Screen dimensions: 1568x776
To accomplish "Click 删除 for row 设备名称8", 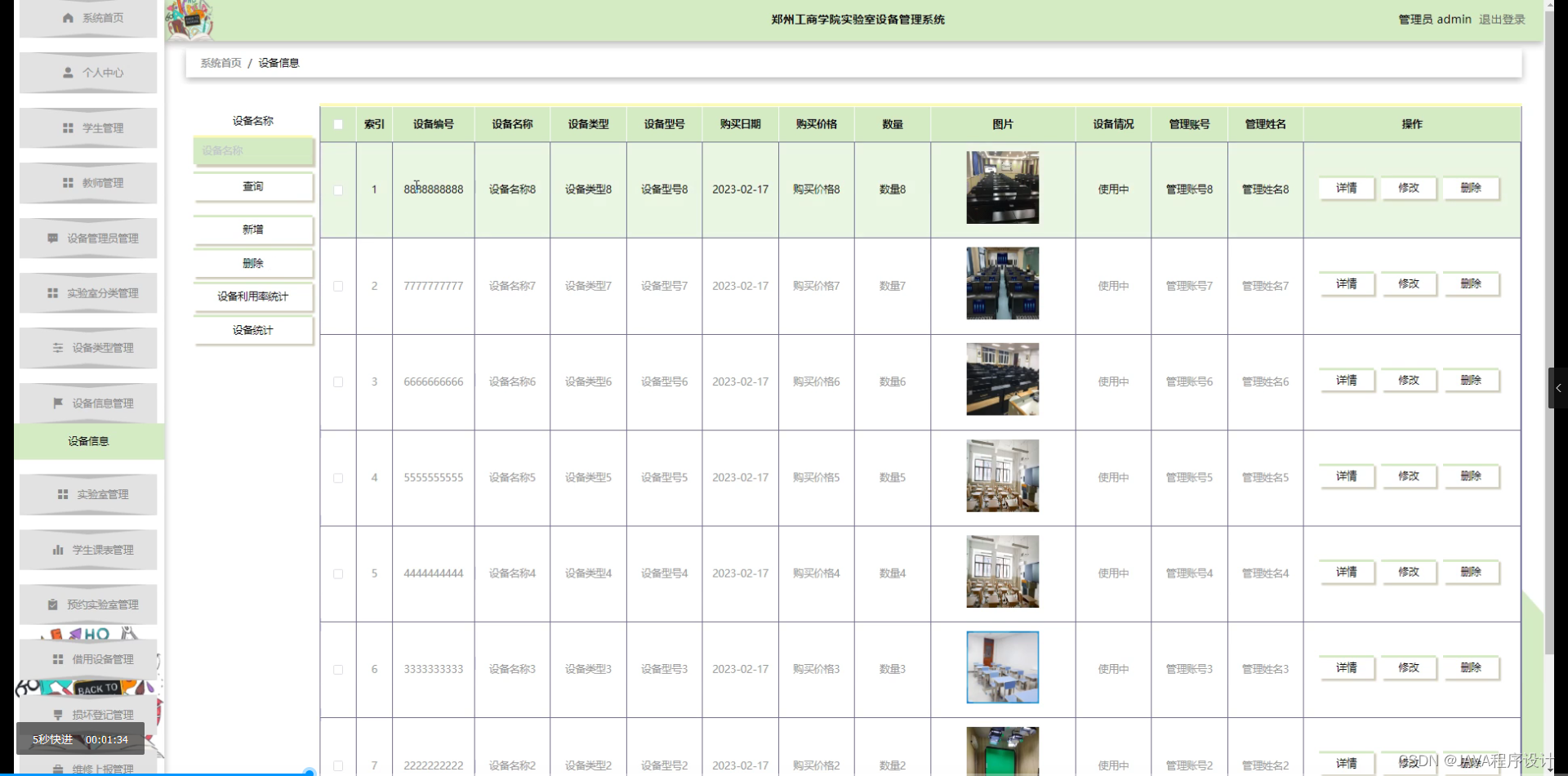I will pos(1471,188).
